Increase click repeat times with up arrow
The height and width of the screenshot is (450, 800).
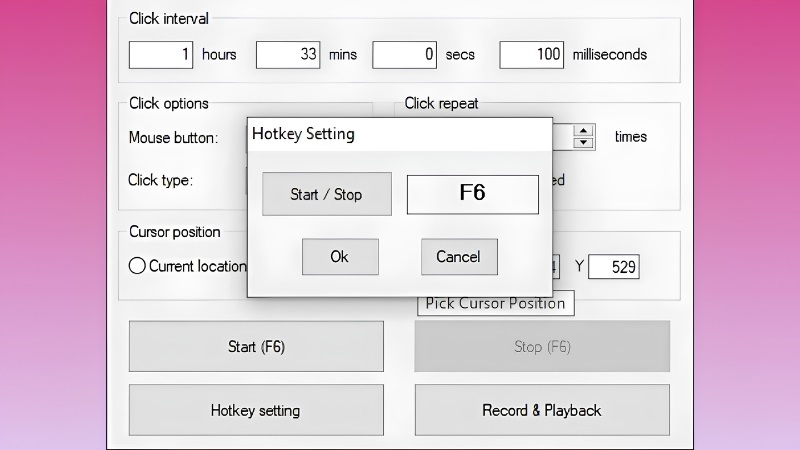pos(583,131)
